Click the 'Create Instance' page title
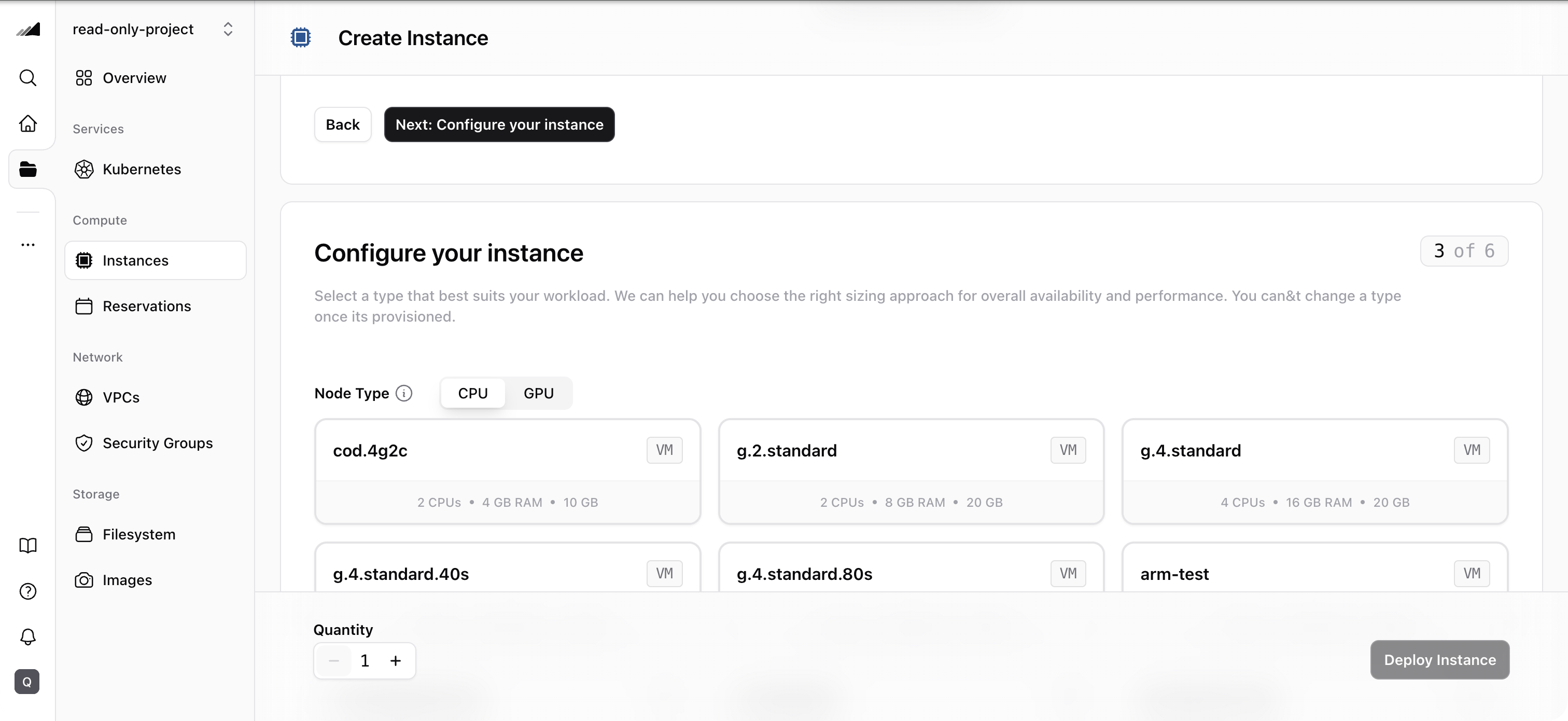 point(413,38)
